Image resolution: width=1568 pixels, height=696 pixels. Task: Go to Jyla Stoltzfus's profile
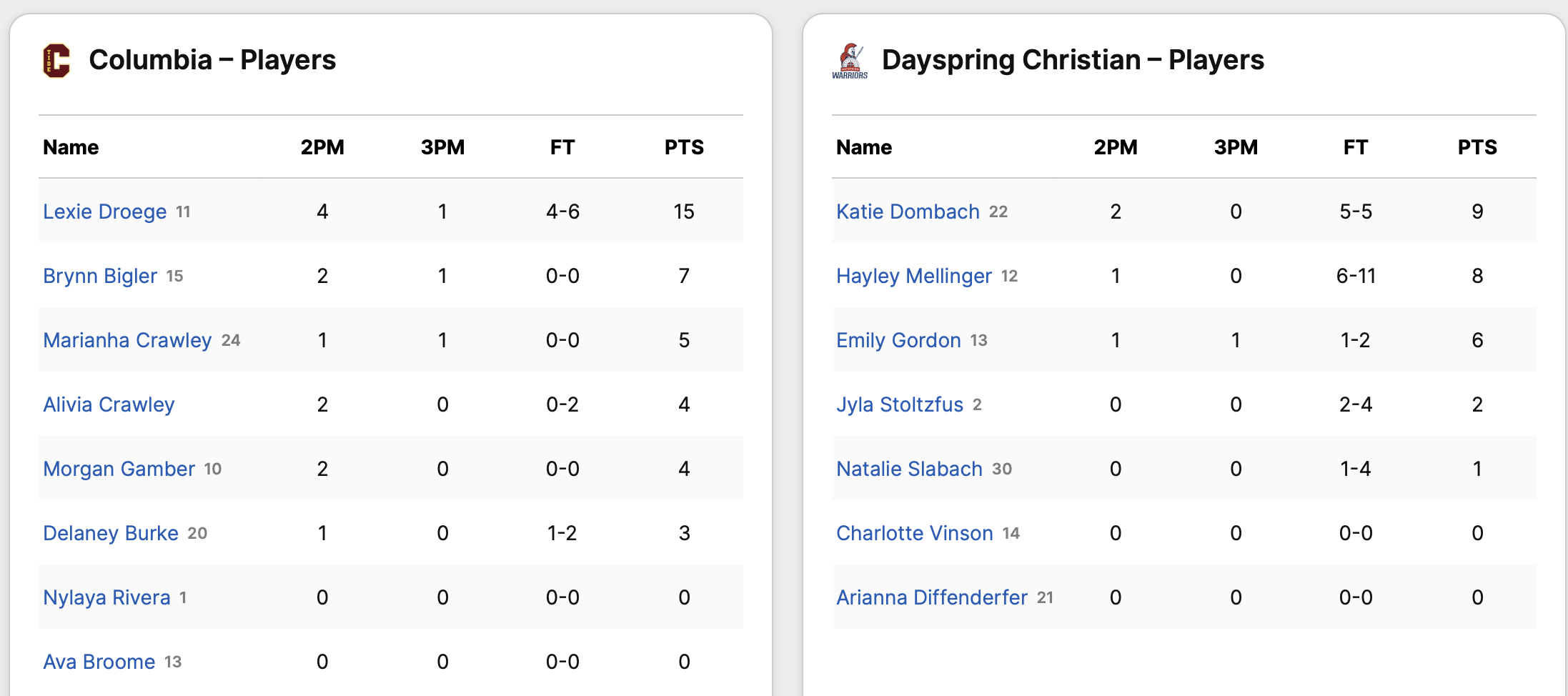[900, 404]
